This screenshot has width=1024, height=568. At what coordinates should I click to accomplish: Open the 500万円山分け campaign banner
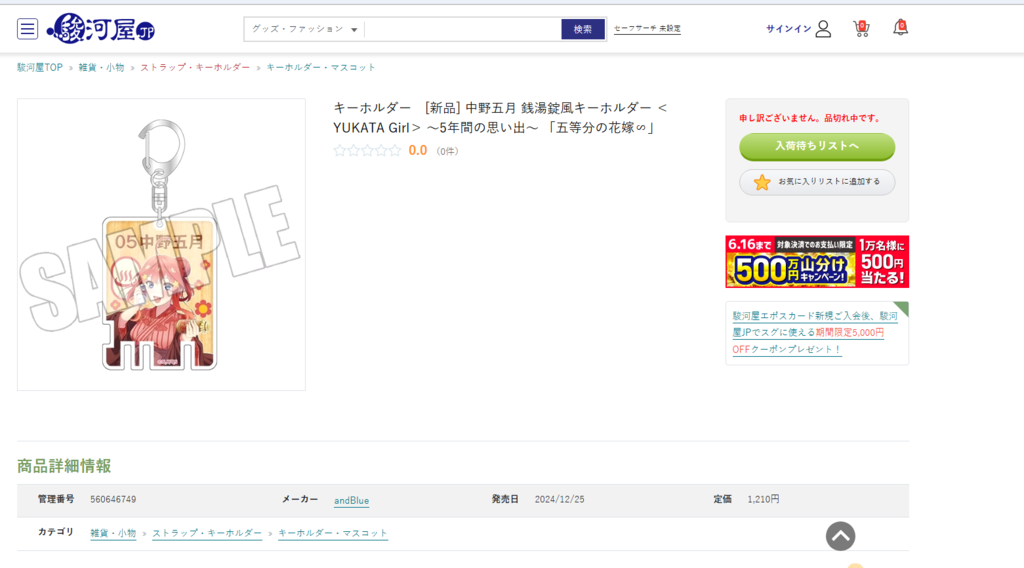(817, 262)
